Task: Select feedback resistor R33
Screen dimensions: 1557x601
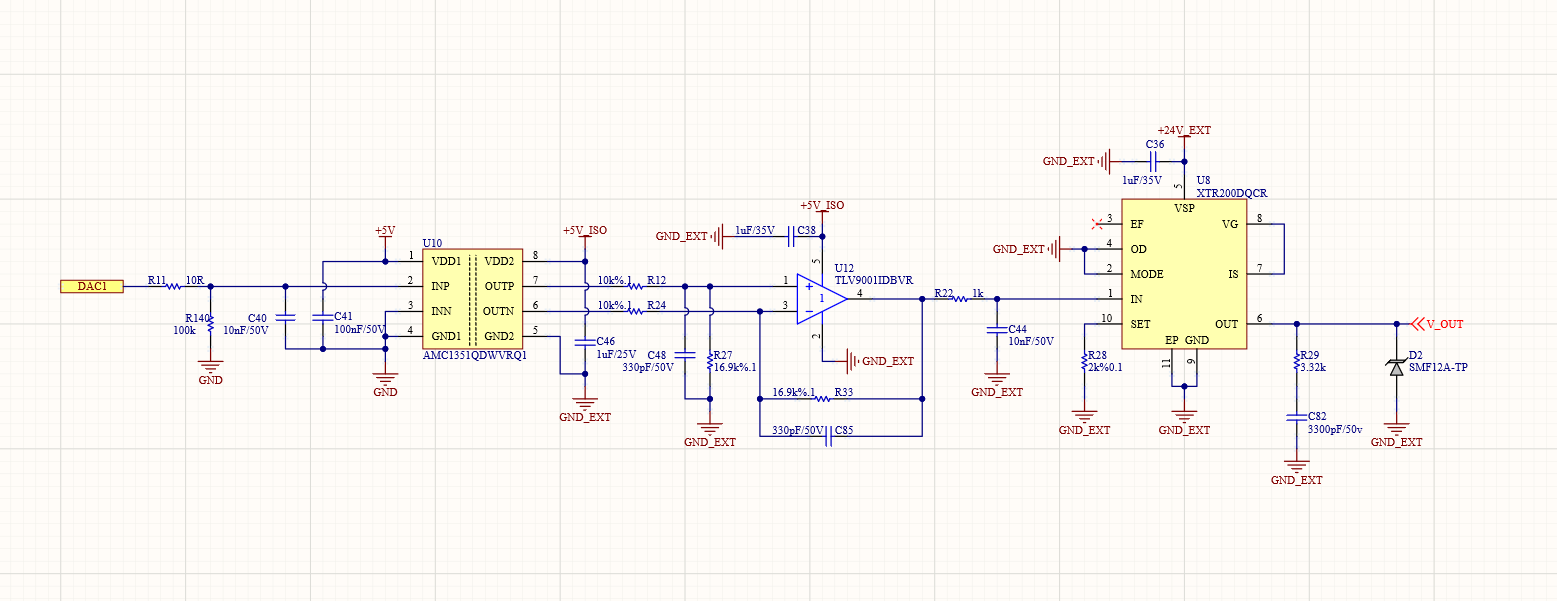Action: (x=822, y=399)
